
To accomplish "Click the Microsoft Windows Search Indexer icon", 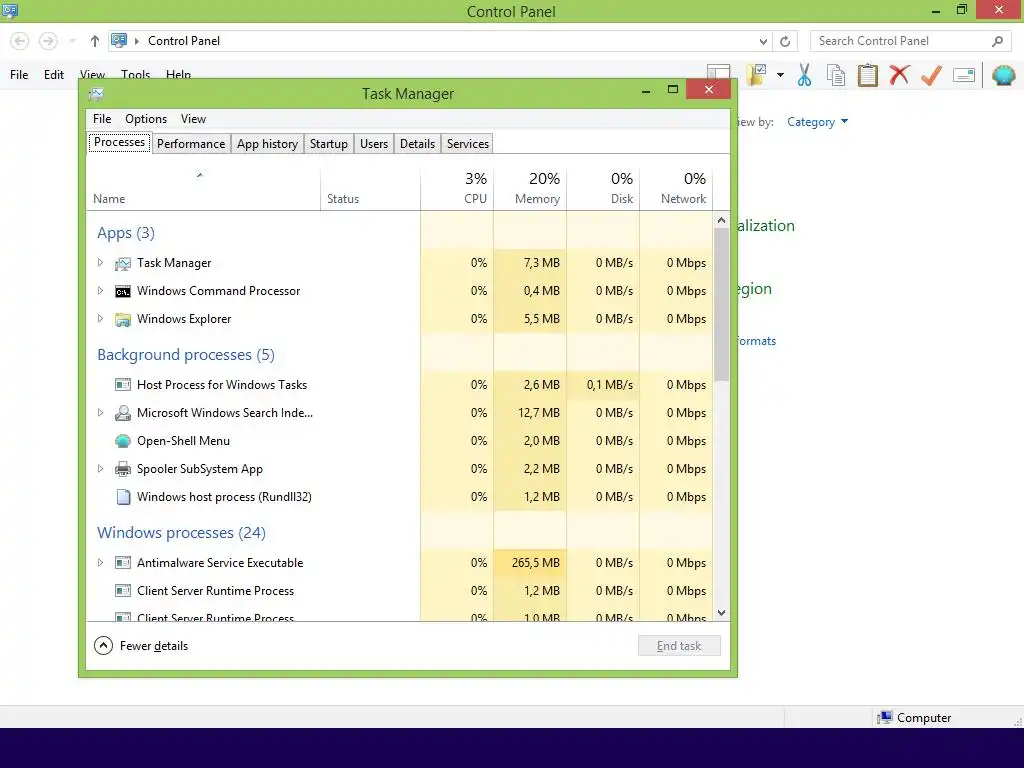I will click(123, 413).
